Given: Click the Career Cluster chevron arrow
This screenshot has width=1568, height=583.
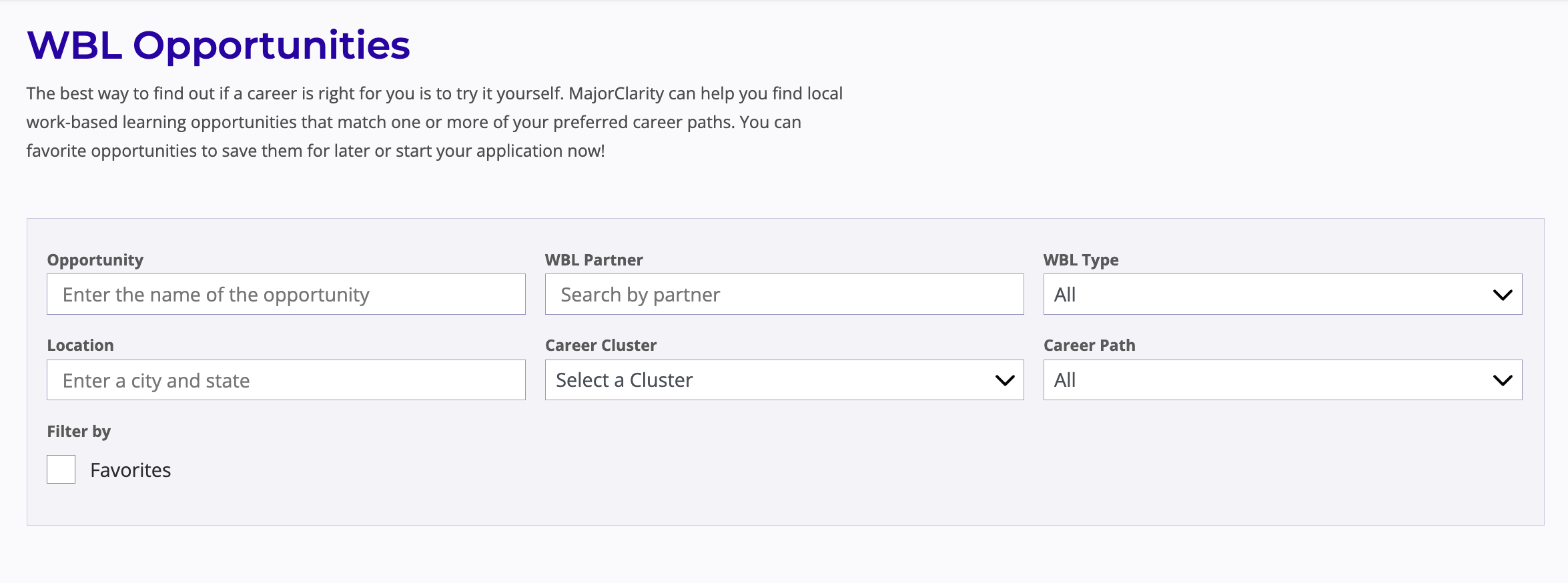Looking at the screenshot, I should point(1004,380).
